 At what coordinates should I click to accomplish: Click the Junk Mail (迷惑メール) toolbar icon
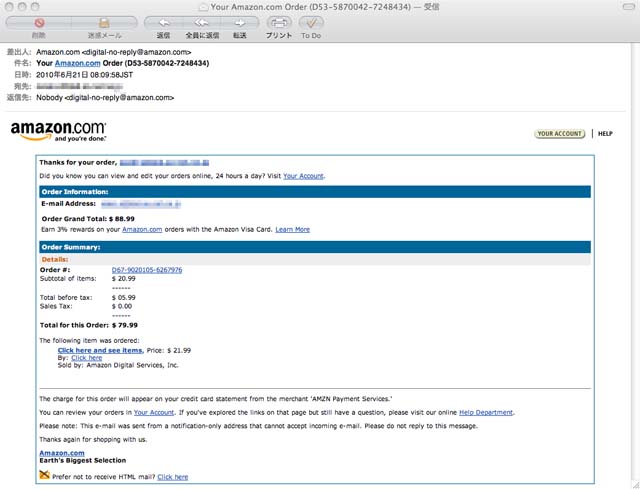(104, 23)
